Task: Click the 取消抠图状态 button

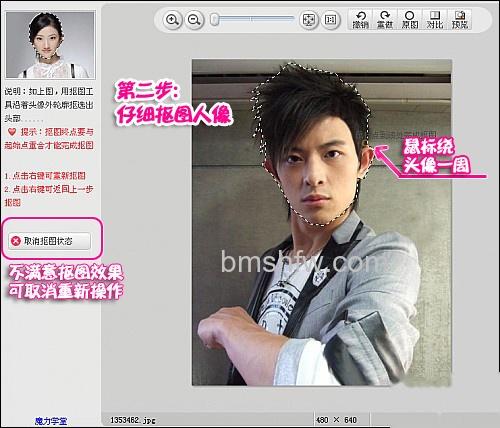Action: tap(49, 241)
